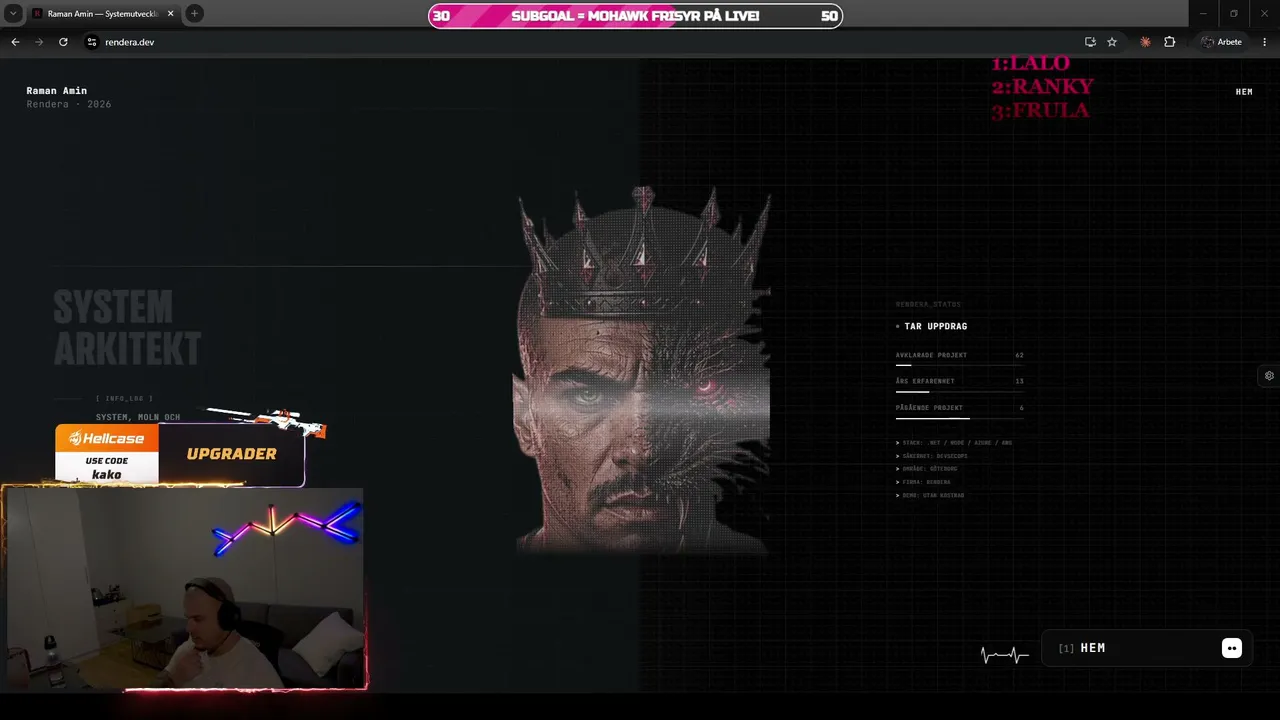Viewport: 1280px width, 720px height.
Task: Open the Extensions puzzle icon
Action: click(x=1169, y=42)
